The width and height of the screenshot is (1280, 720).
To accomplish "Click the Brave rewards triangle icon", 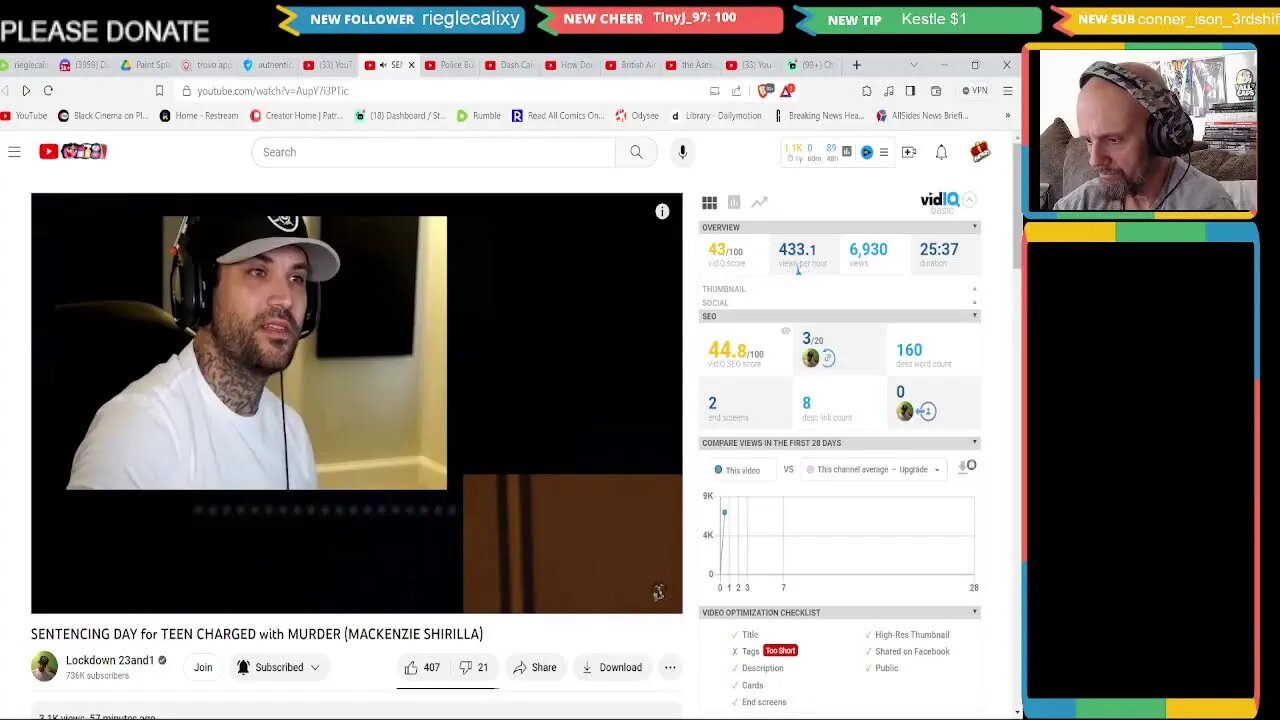I will coord(788,91).
